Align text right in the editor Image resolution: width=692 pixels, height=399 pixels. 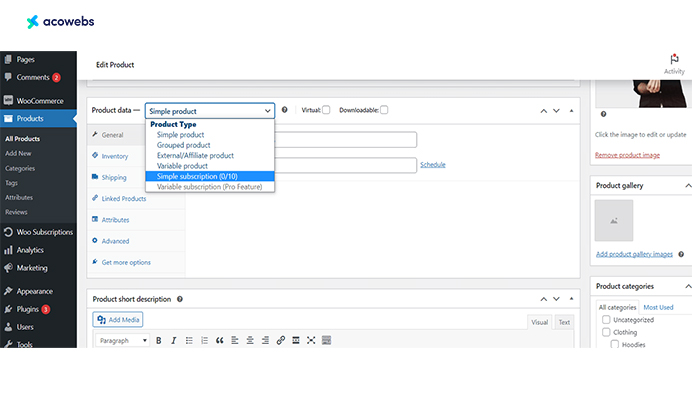click(x=265, y=340)
